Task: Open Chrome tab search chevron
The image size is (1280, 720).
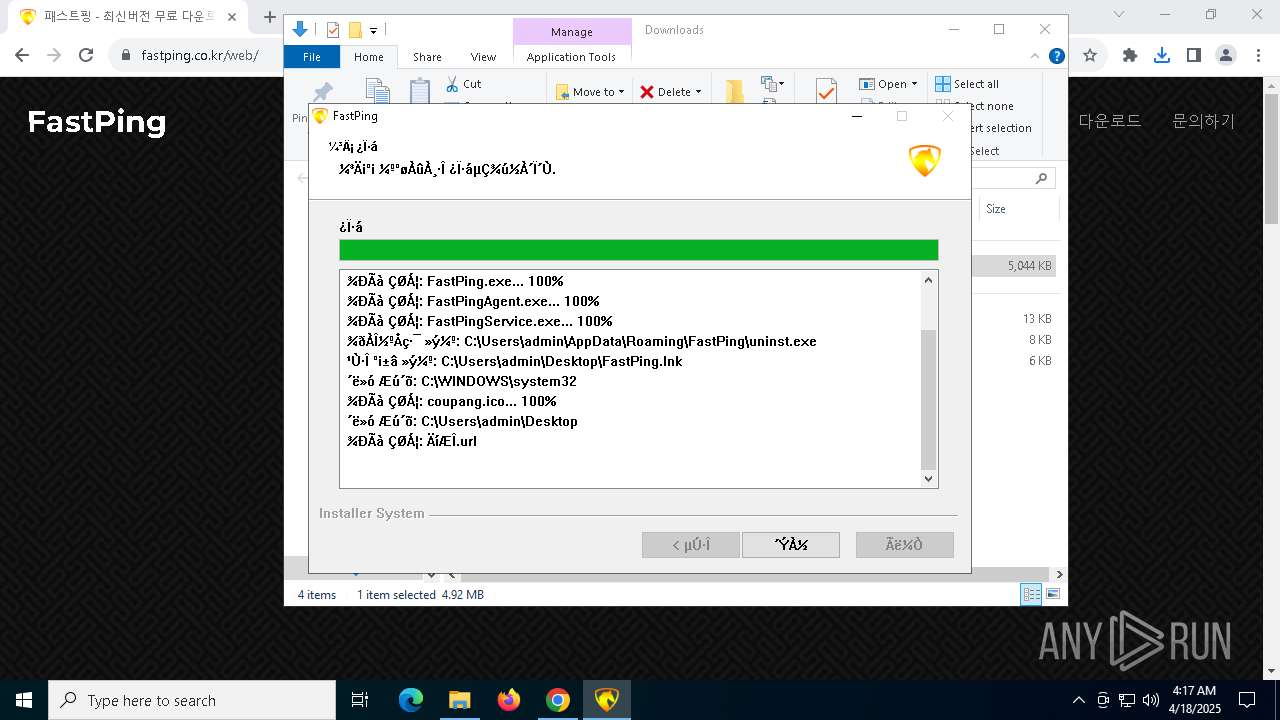Action: tap(1119, 15)
